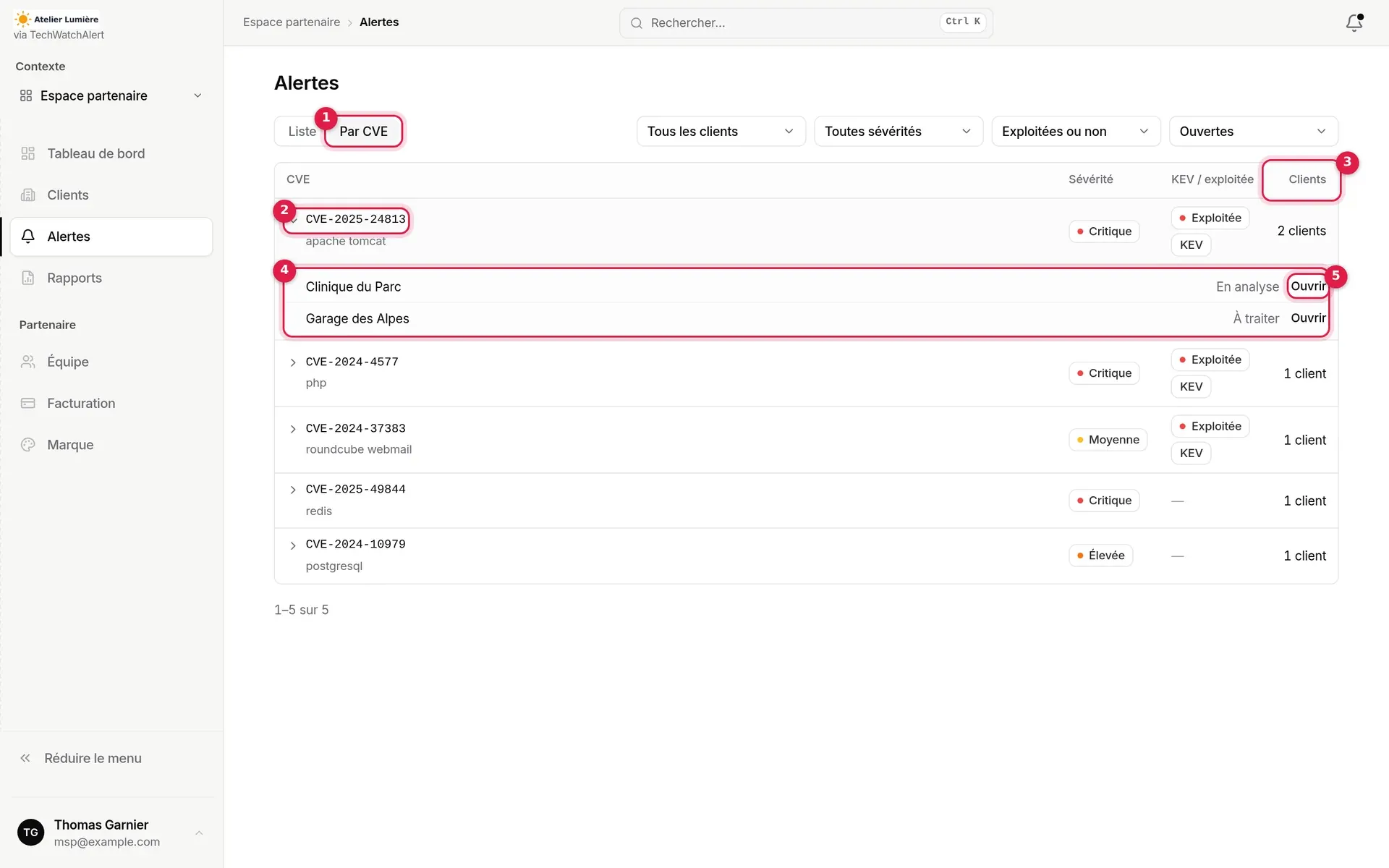Click the Rapports document icon

pyautogui.click(x=28, y=278)
